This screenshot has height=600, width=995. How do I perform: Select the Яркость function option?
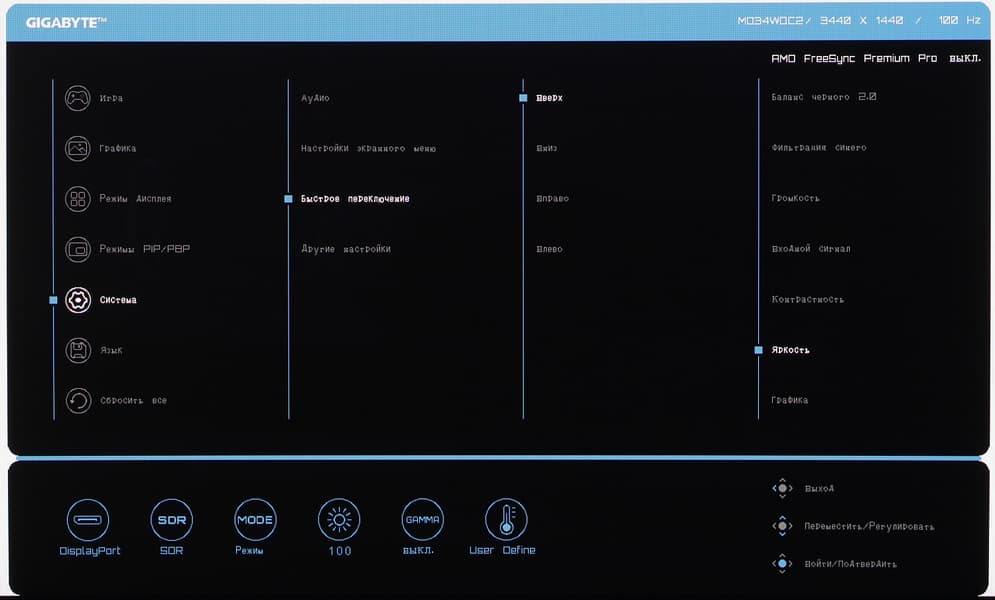tap(790, 350)
